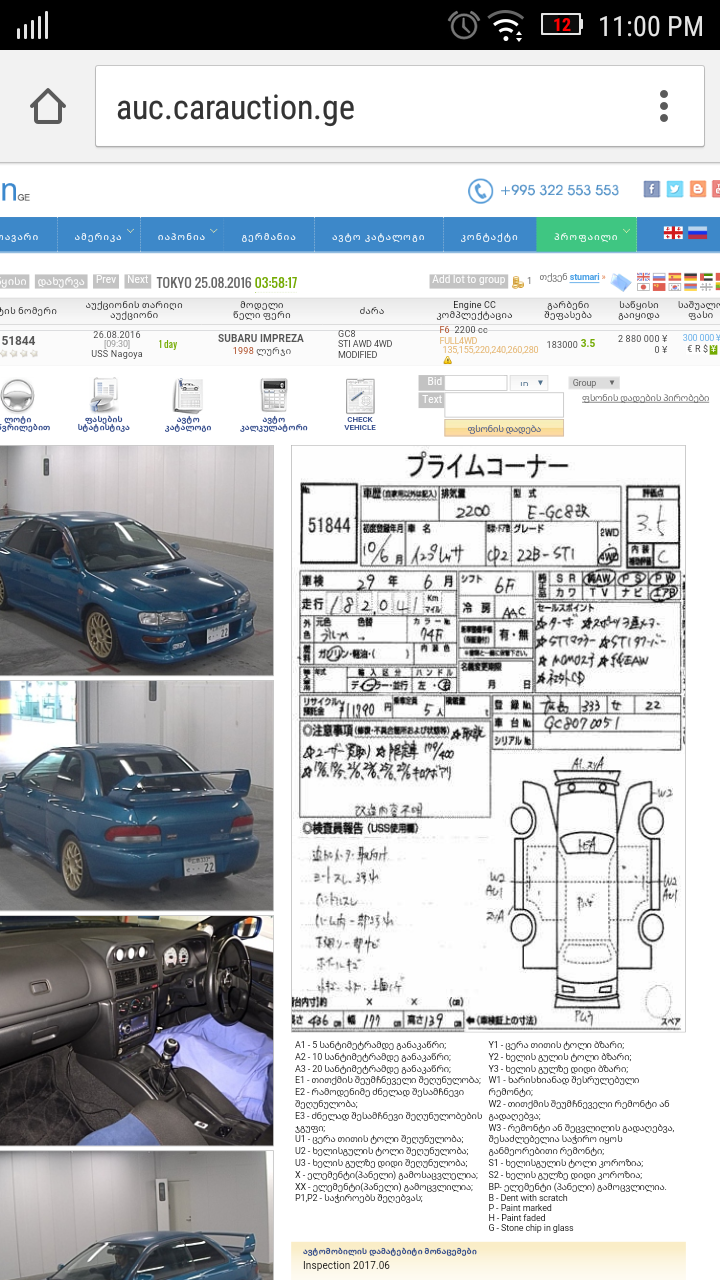Open the Group dropdown

(594, 383)
